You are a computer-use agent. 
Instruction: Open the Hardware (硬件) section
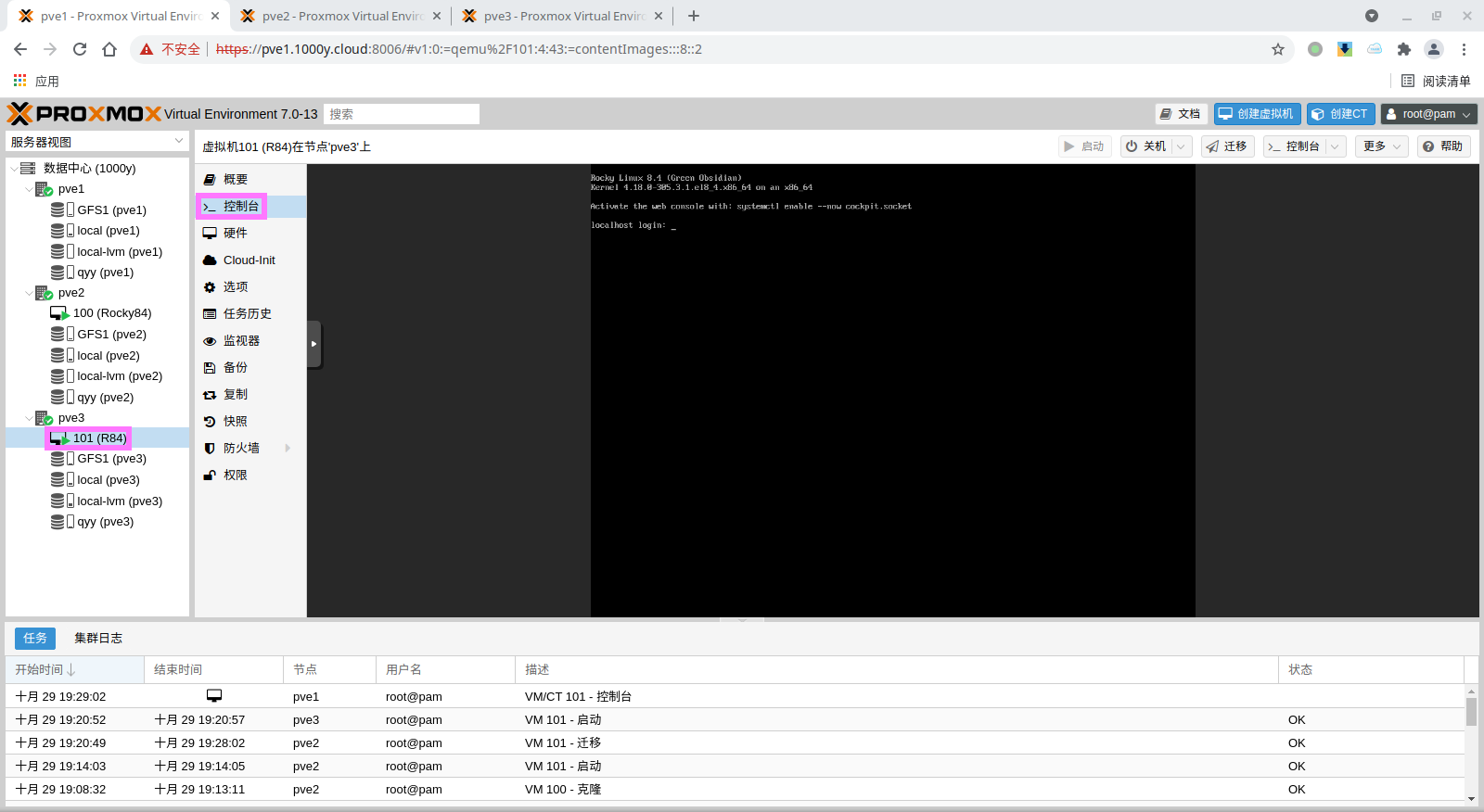[x=235, y=233]
